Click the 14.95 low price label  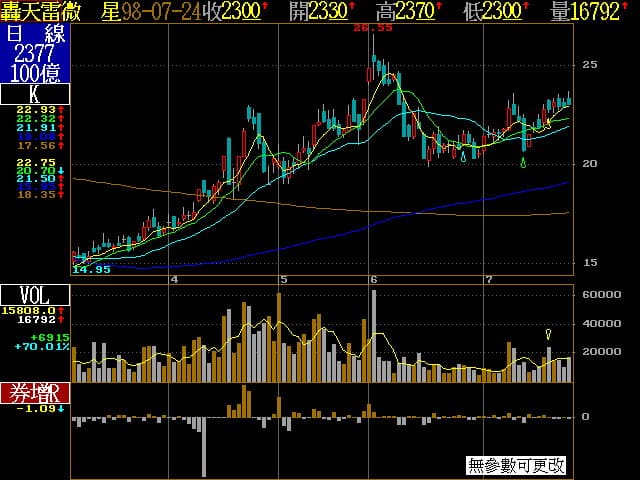92,270
